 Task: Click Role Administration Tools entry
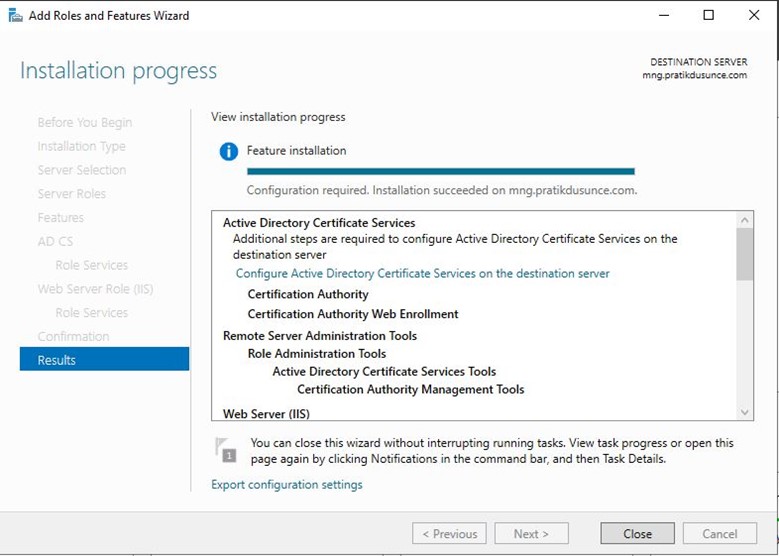tap(317, 354)
